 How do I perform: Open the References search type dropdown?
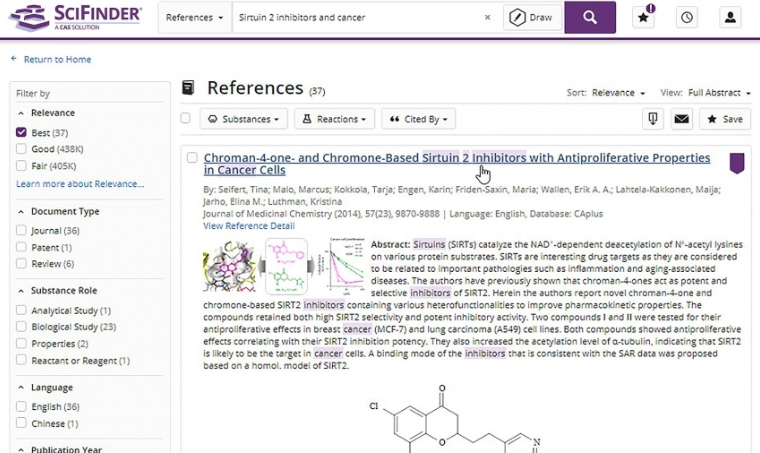[194, 17]
